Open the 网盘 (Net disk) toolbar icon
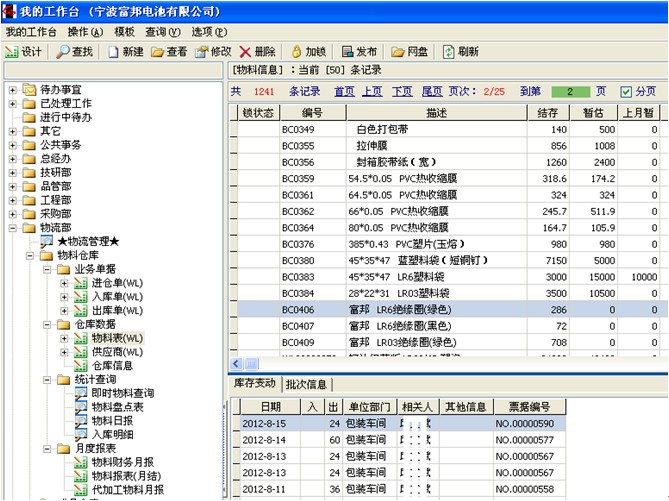Screen dimensions: 669x501 pos(397,51)
